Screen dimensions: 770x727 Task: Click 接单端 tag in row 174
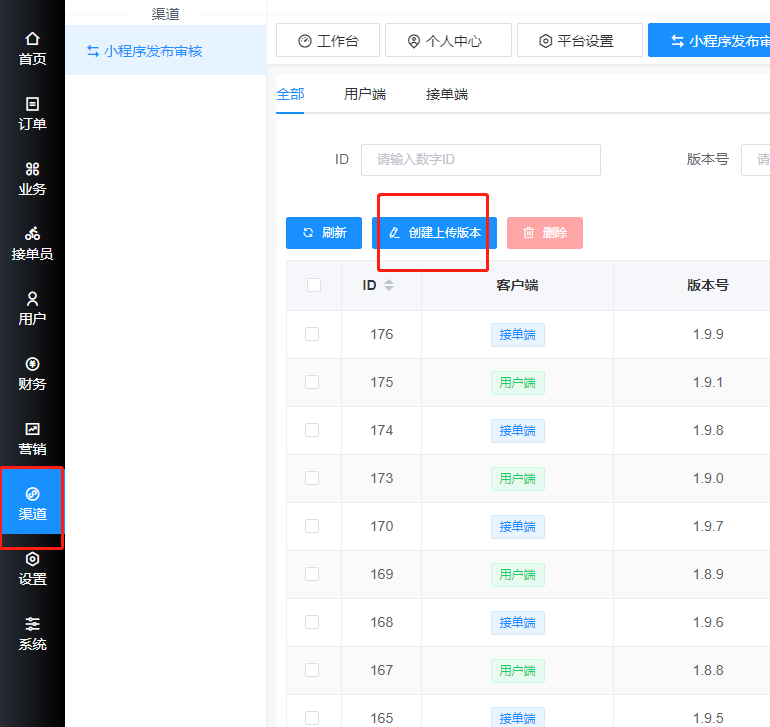[x=518, y=431]
